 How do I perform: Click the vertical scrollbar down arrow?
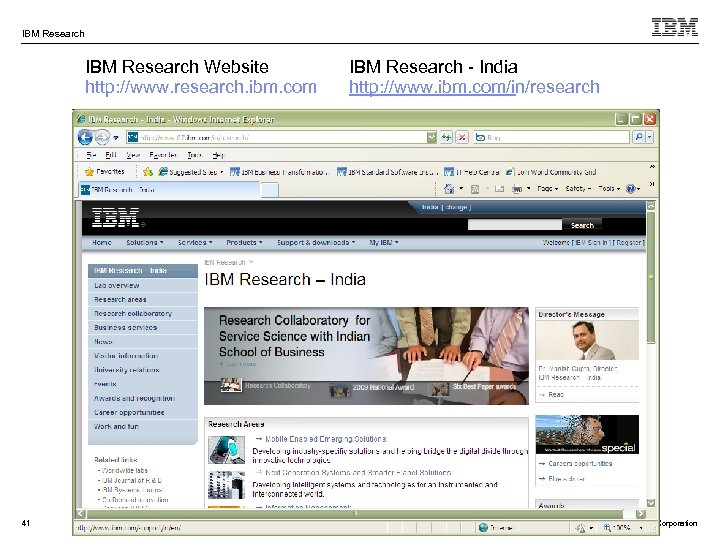tap(651, 503)
